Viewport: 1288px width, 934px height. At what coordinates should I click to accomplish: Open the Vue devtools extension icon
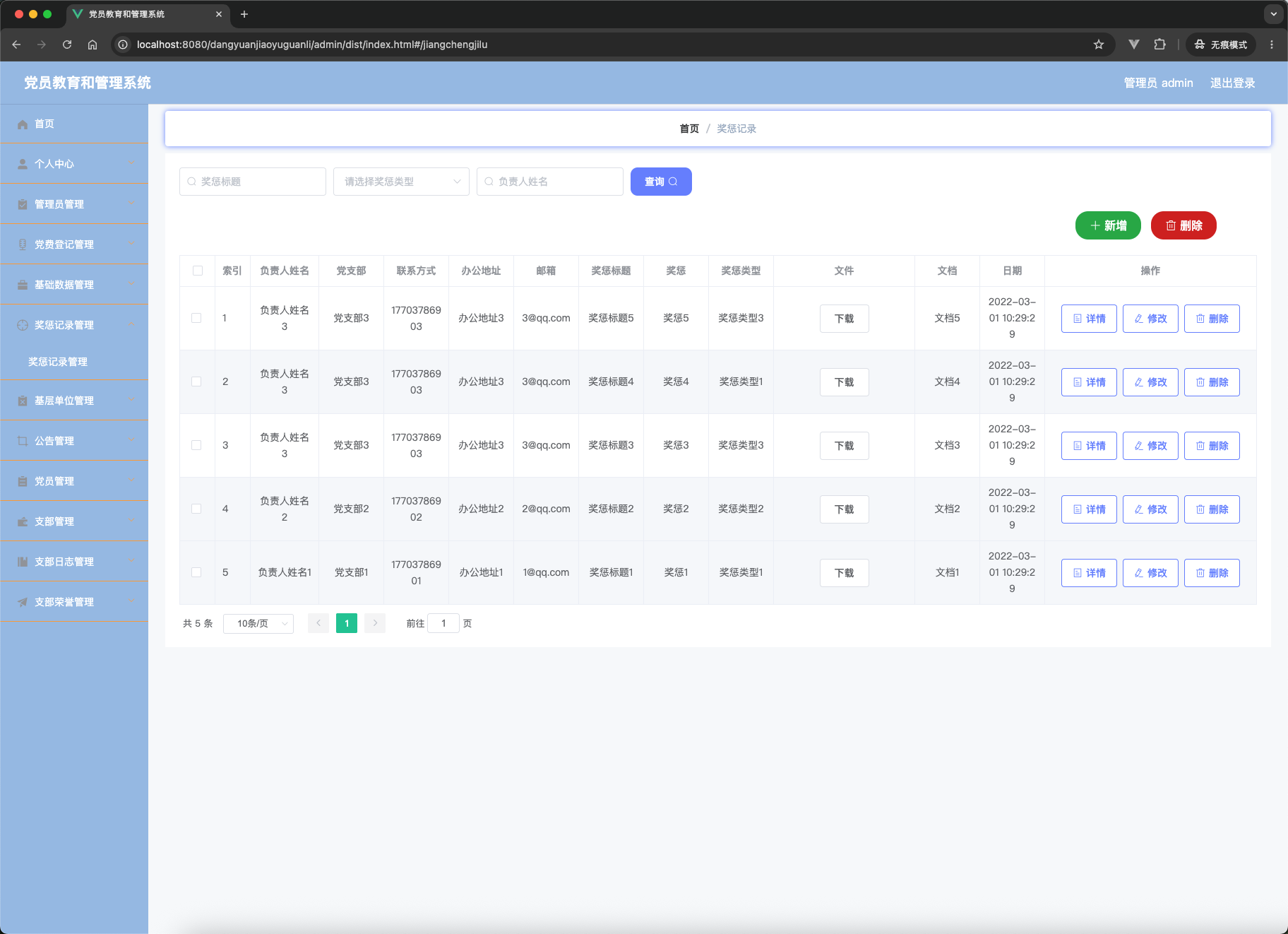(1134, 45)
